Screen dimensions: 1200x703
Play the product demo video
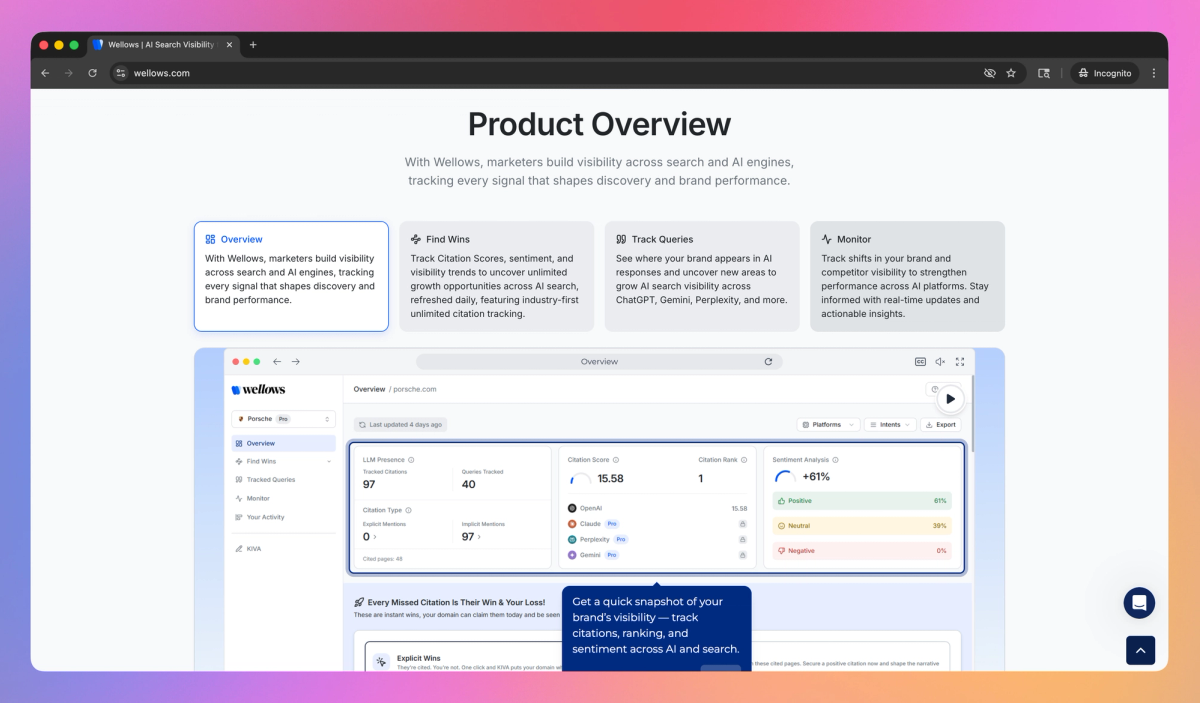[x=950, y=398]
